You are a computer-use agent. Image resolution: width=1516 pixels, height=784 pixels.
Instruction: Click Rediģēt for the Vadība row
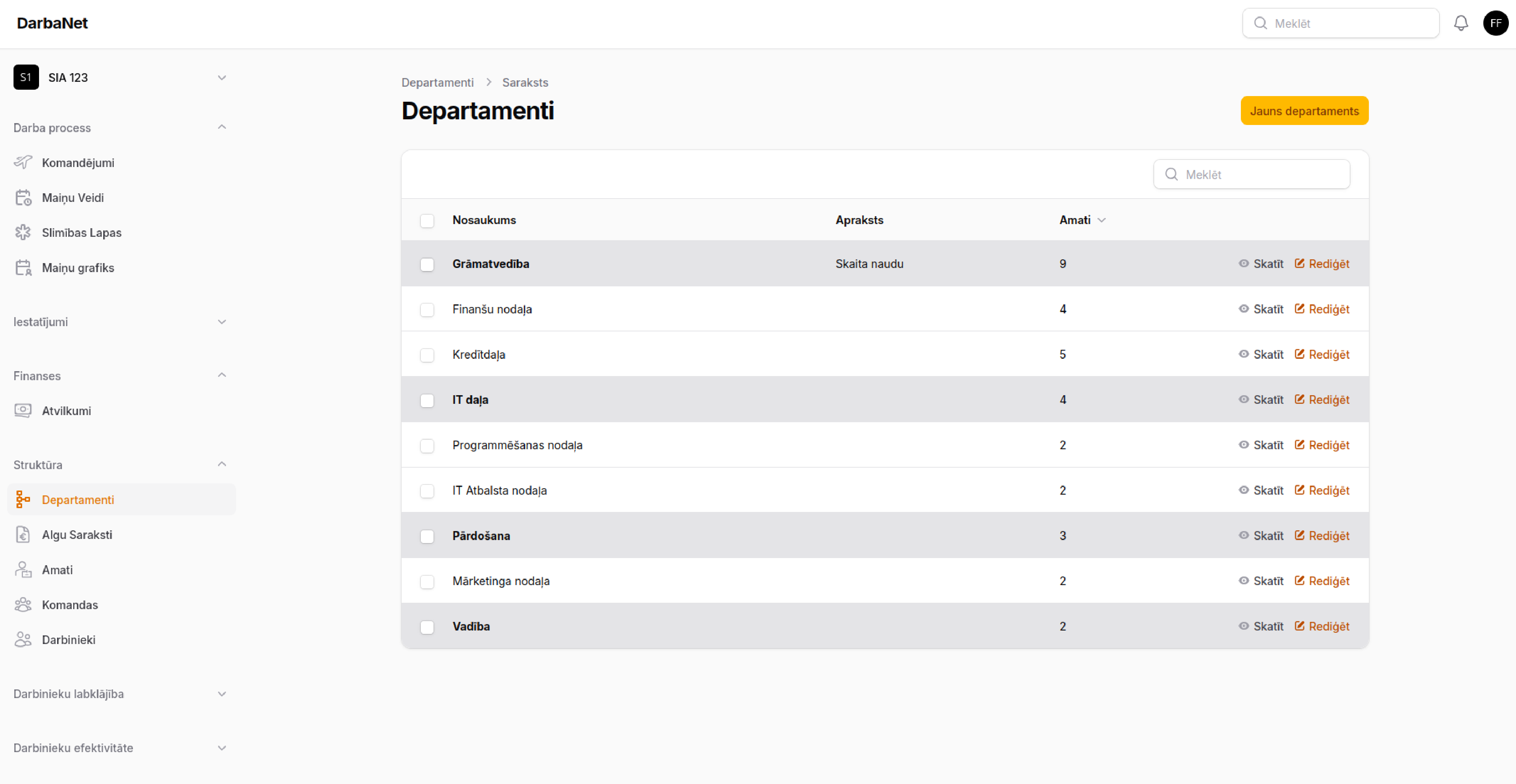tap(1322, 626)
